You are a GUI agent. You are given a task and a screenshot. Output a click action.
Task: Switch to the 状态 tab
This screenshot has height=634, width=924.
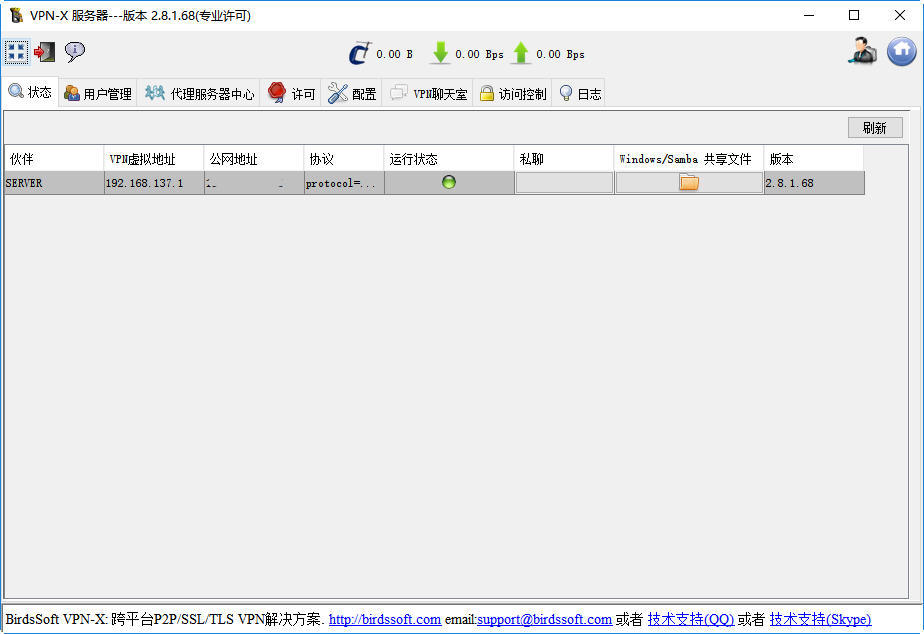tap(30, 92)
